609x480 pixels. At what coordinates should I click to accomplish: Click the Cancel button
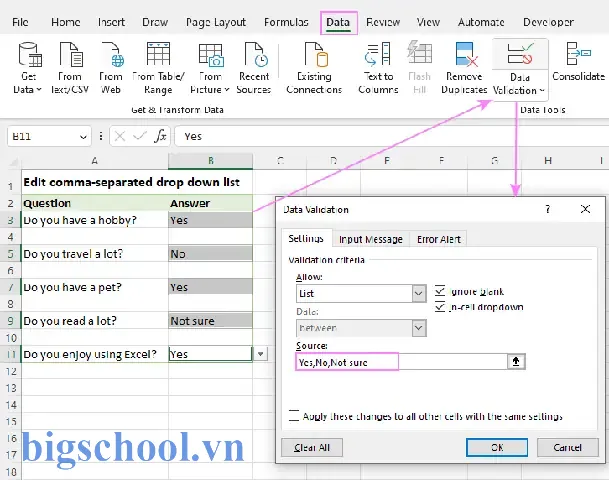click(568, 447)
